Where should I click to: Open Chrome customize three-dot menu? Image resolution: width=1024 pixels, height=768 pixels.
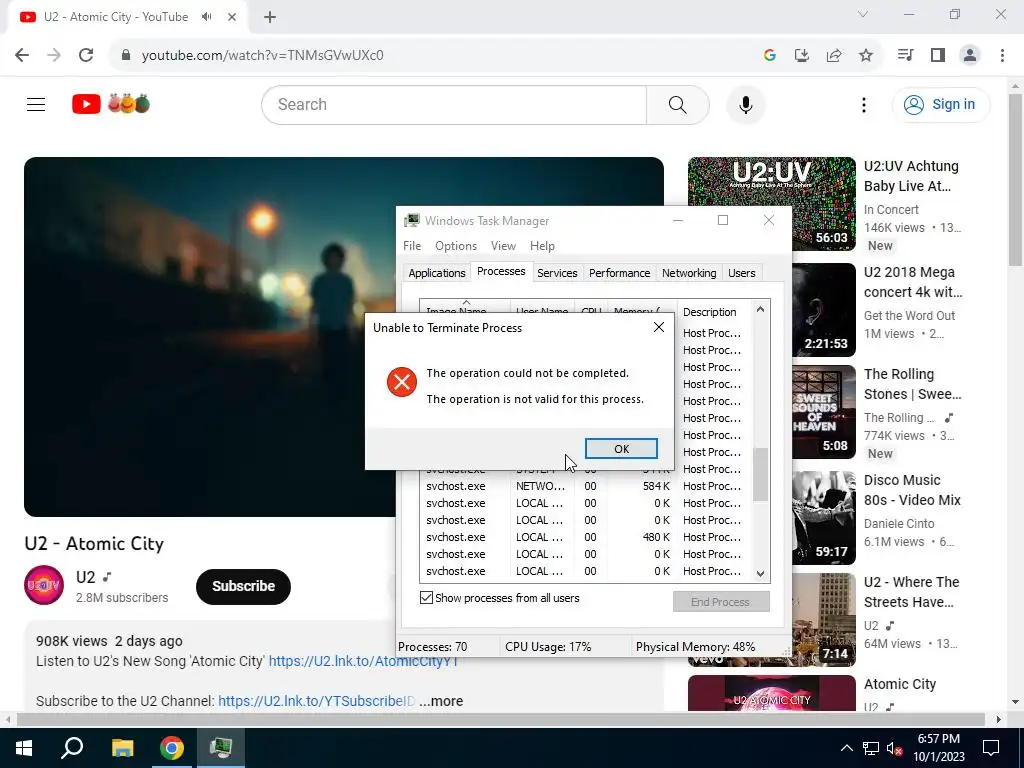tap(1002, 55)
